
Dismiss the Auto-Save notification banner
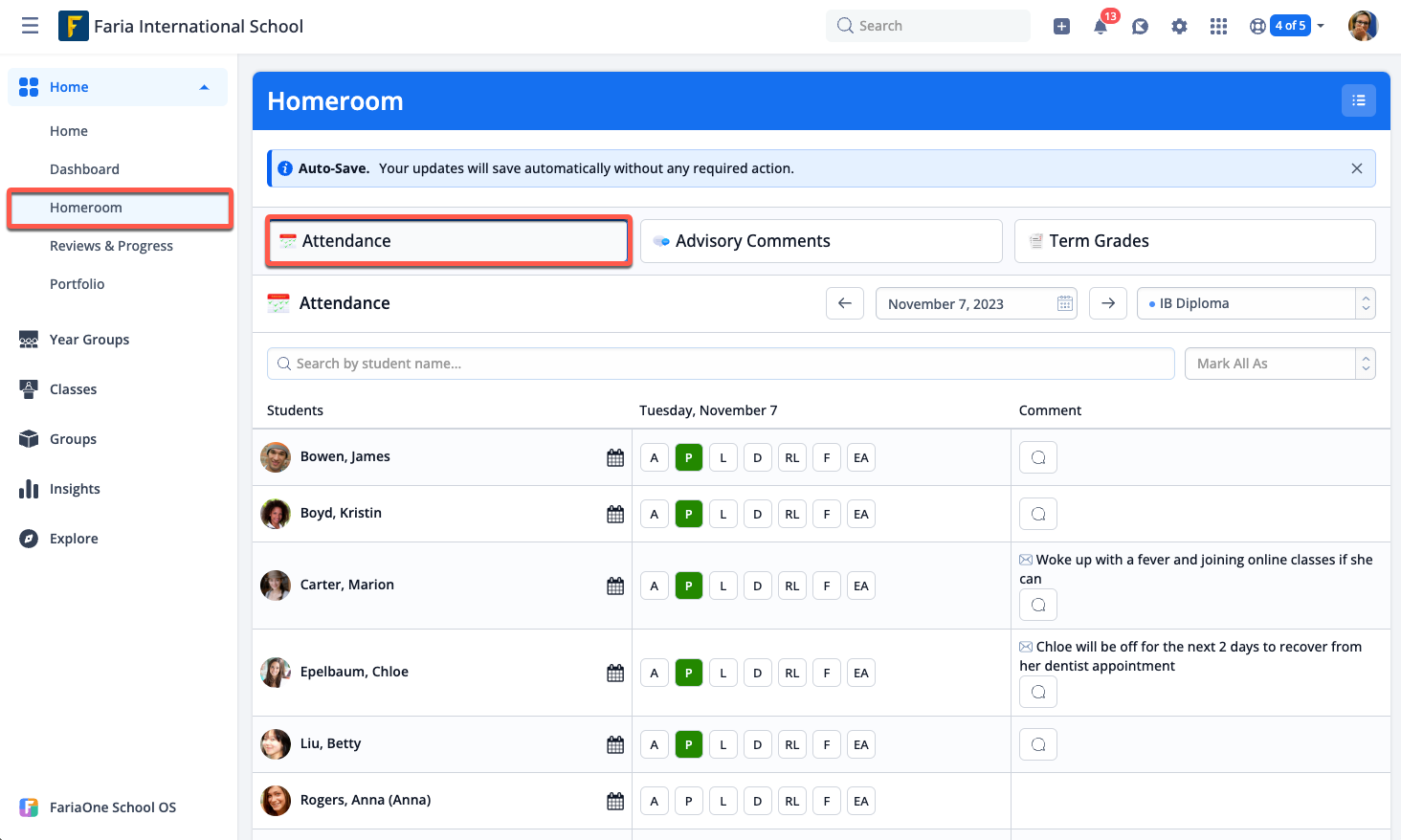[1356, 167]
